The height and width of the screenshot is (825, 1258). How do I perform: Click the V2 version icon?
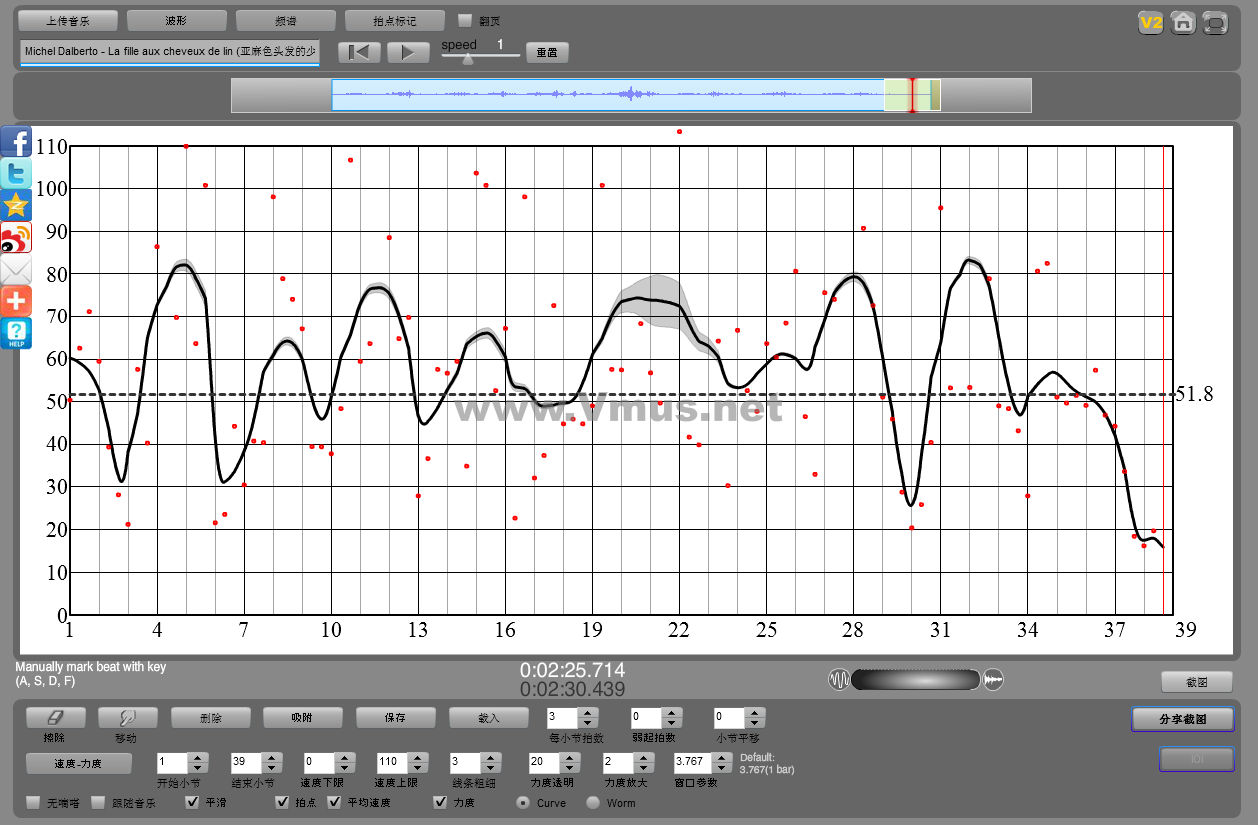pos(1151,22)
